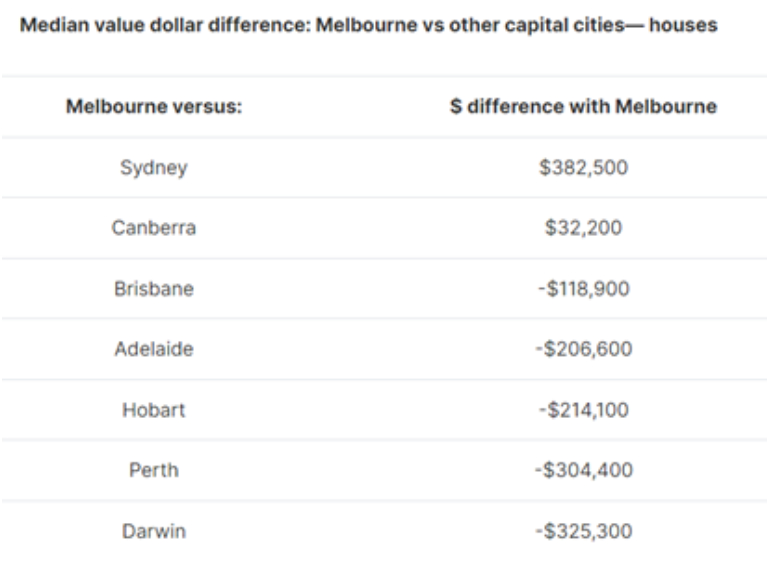This screenshot has width=767, height=563.
Task: Select the Adelaide city name cell
Action: tap(154, 349)
